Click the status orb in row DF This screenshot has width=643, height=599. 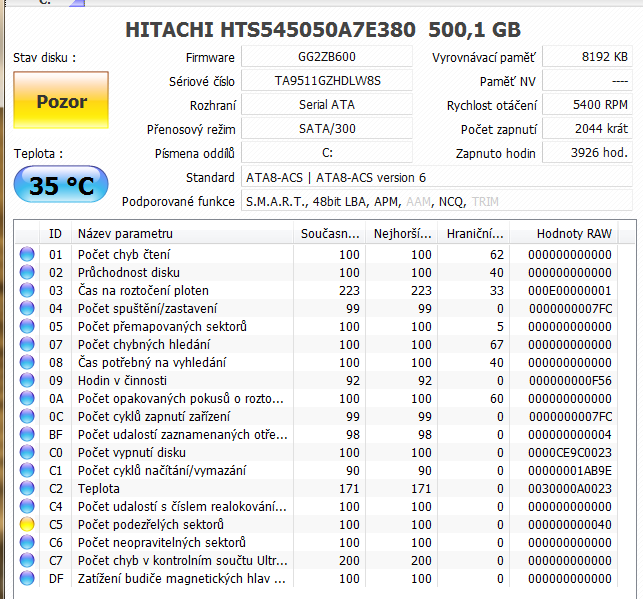27,579
